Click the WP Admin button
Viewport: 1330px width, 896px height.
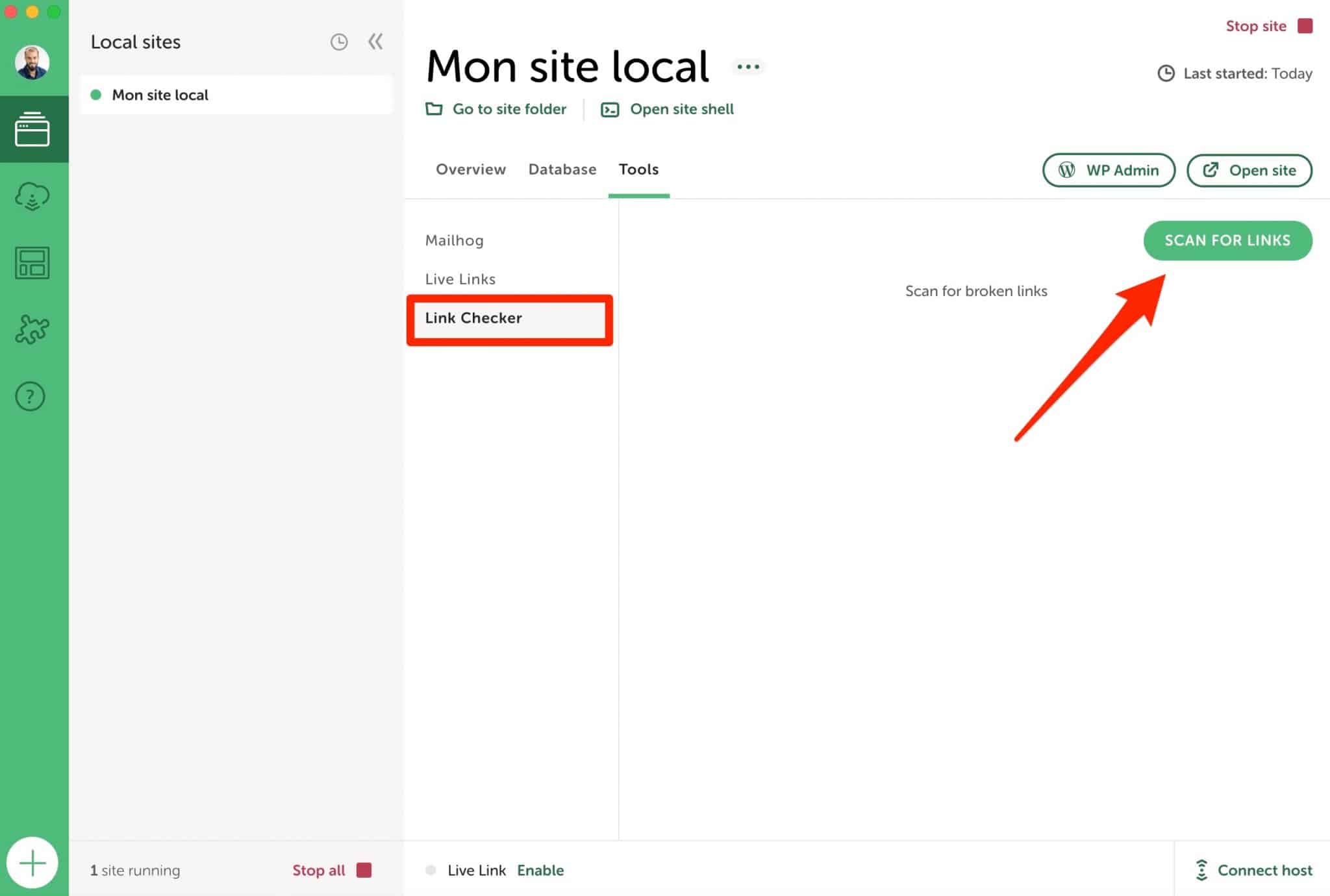click(1109, 170)
